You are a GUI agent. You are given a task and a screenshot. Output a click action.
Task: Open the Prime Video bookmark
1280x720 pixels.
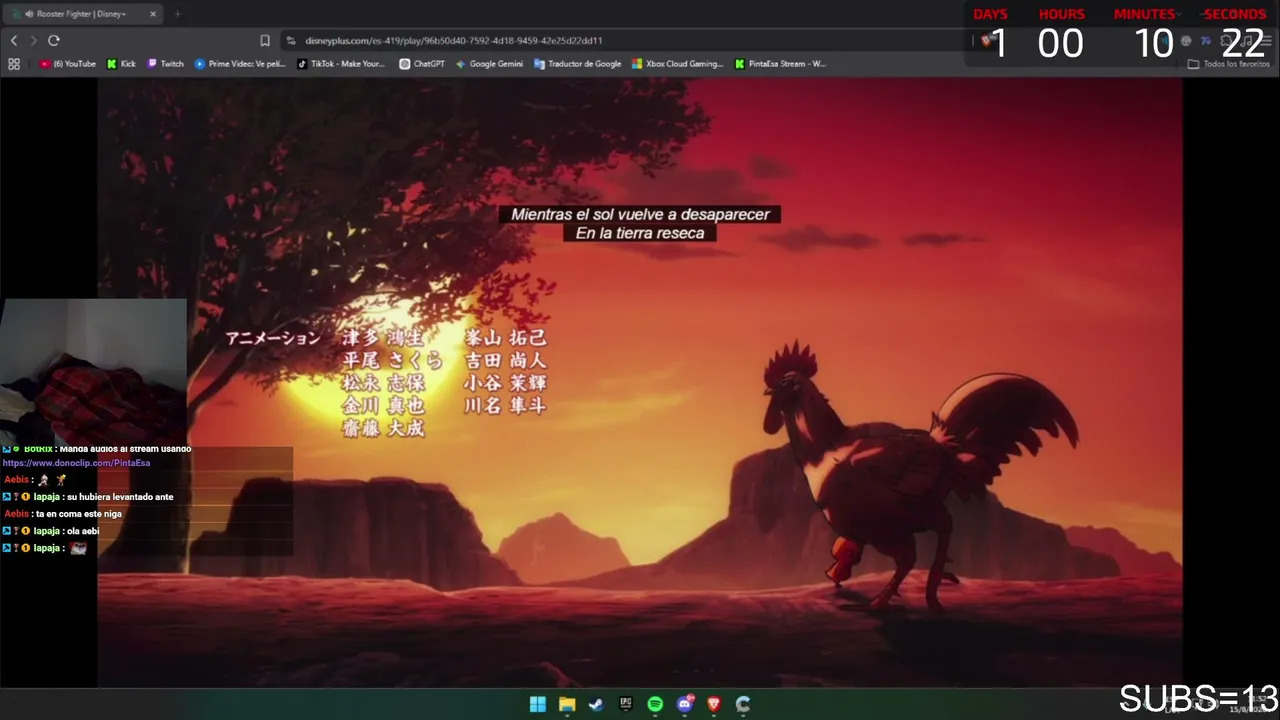point(240,64)
